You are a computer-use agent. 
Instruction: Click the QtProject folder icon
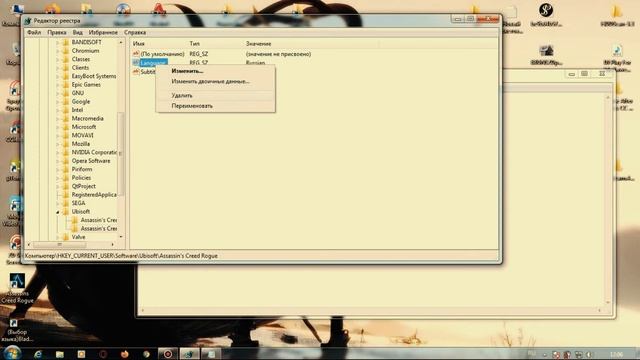click(x=66, y=186)
